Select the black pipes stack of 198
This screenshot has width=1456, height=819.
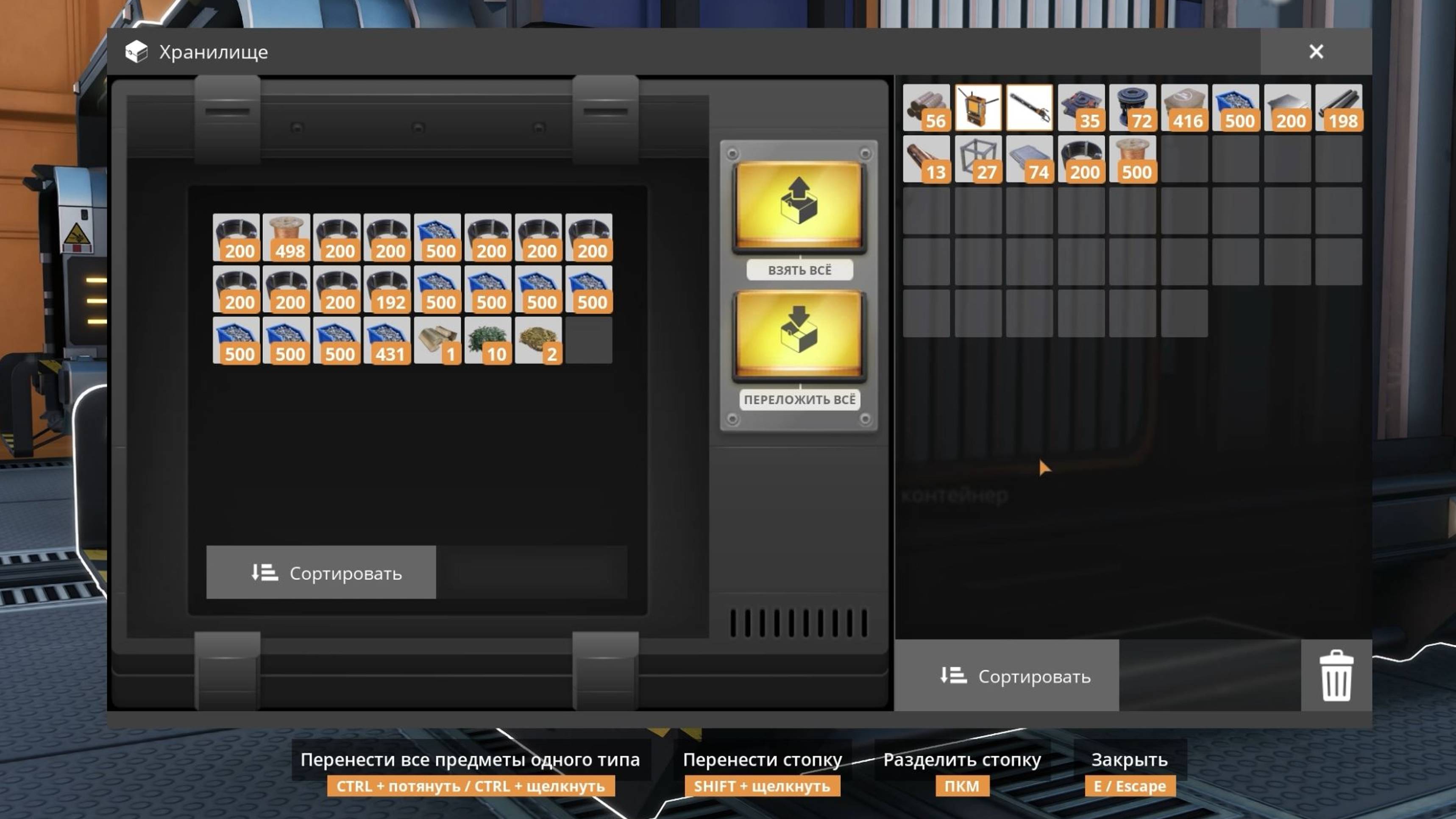click(1338, 107)
